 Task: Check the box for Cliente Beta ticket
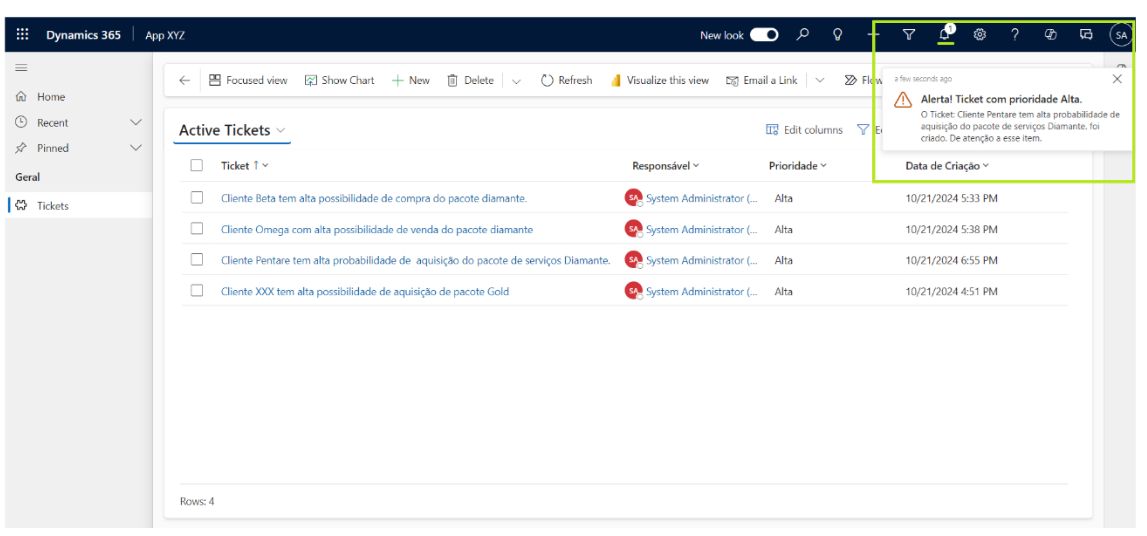pos(197,198)
